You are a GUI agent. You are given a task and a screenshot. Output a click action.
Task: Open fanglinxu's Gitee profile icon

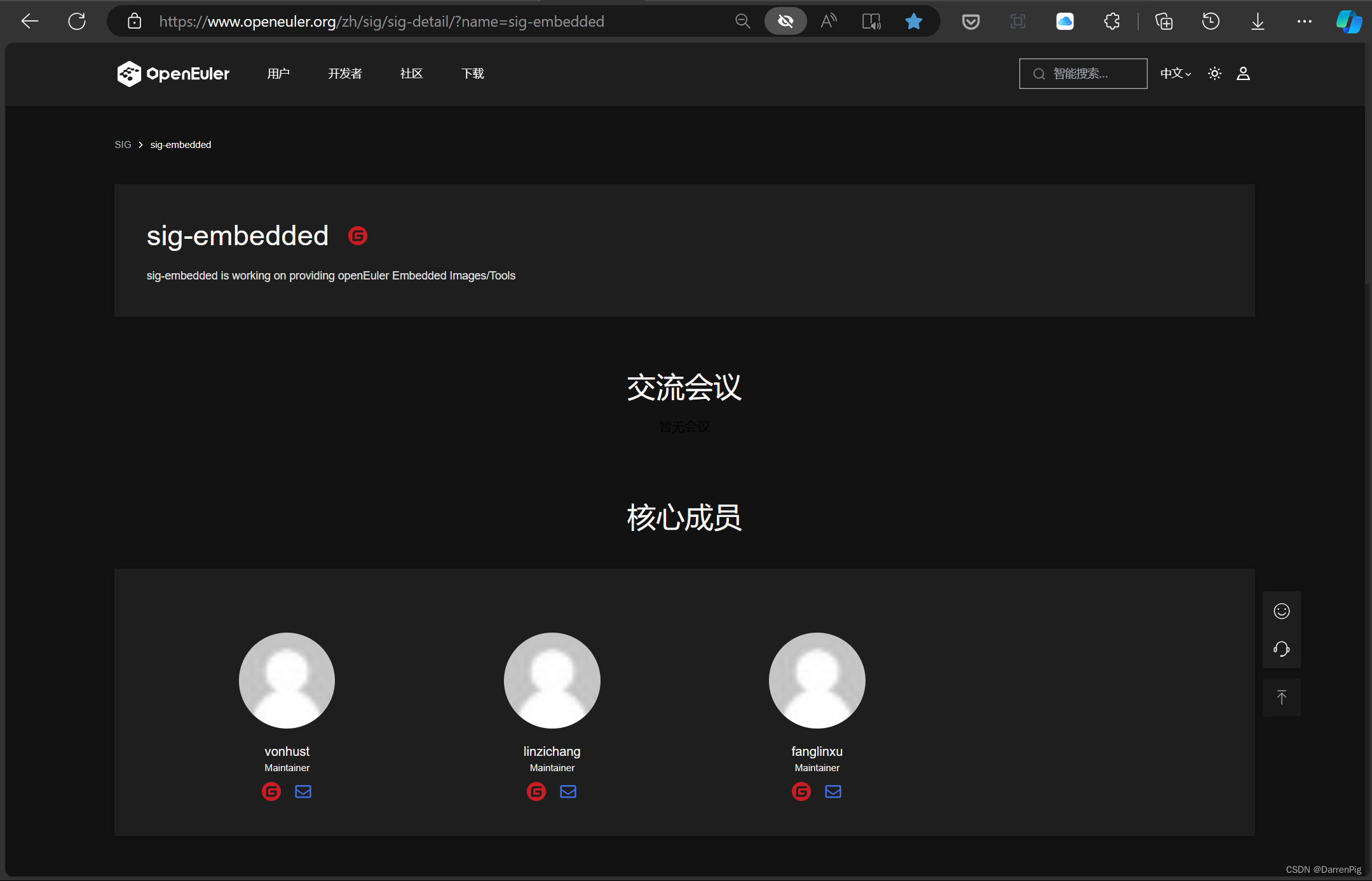[801, 791]
